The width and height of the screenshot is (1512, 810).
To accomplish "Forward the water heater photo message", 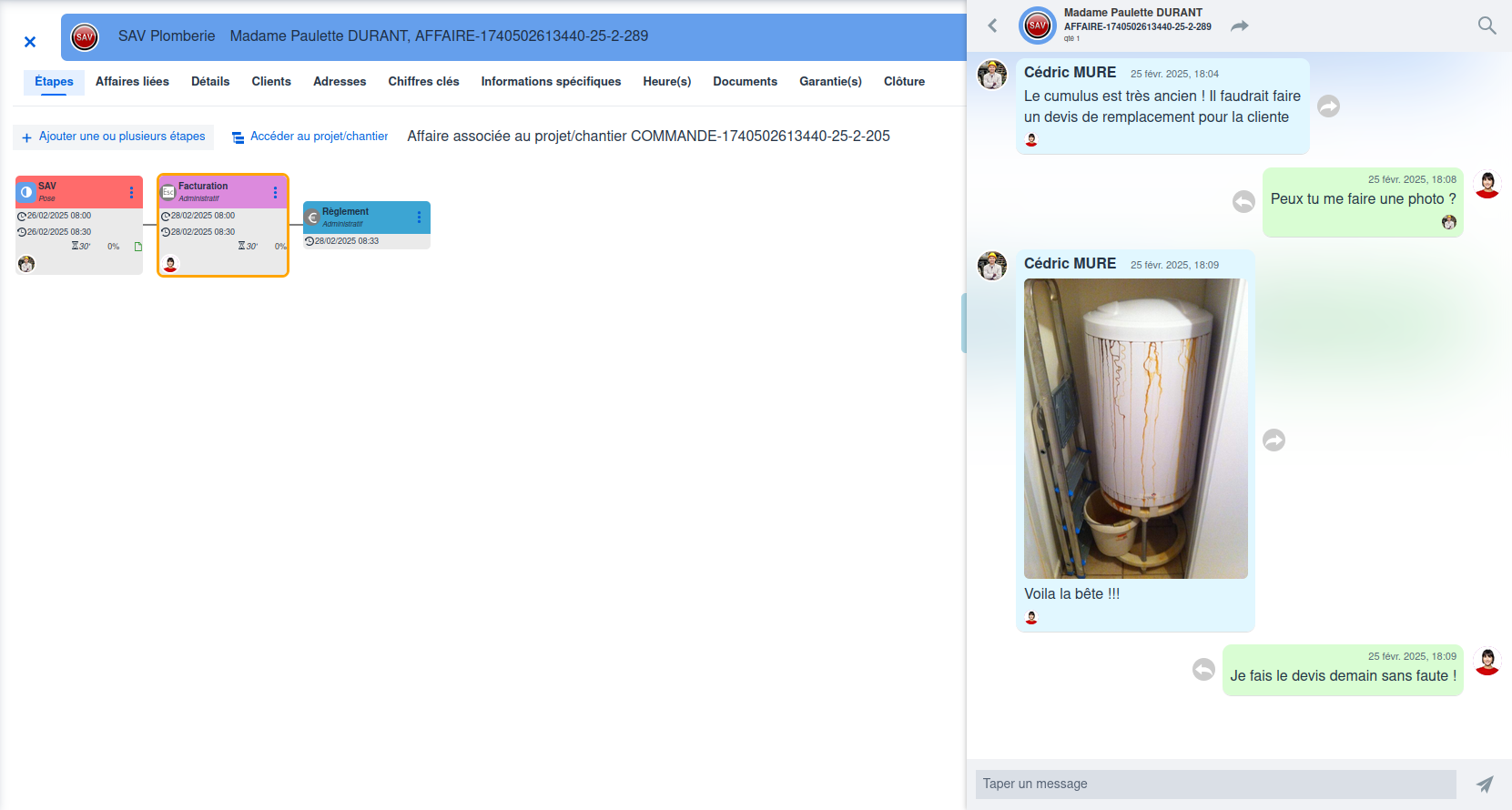I will tap(1274, 440).
